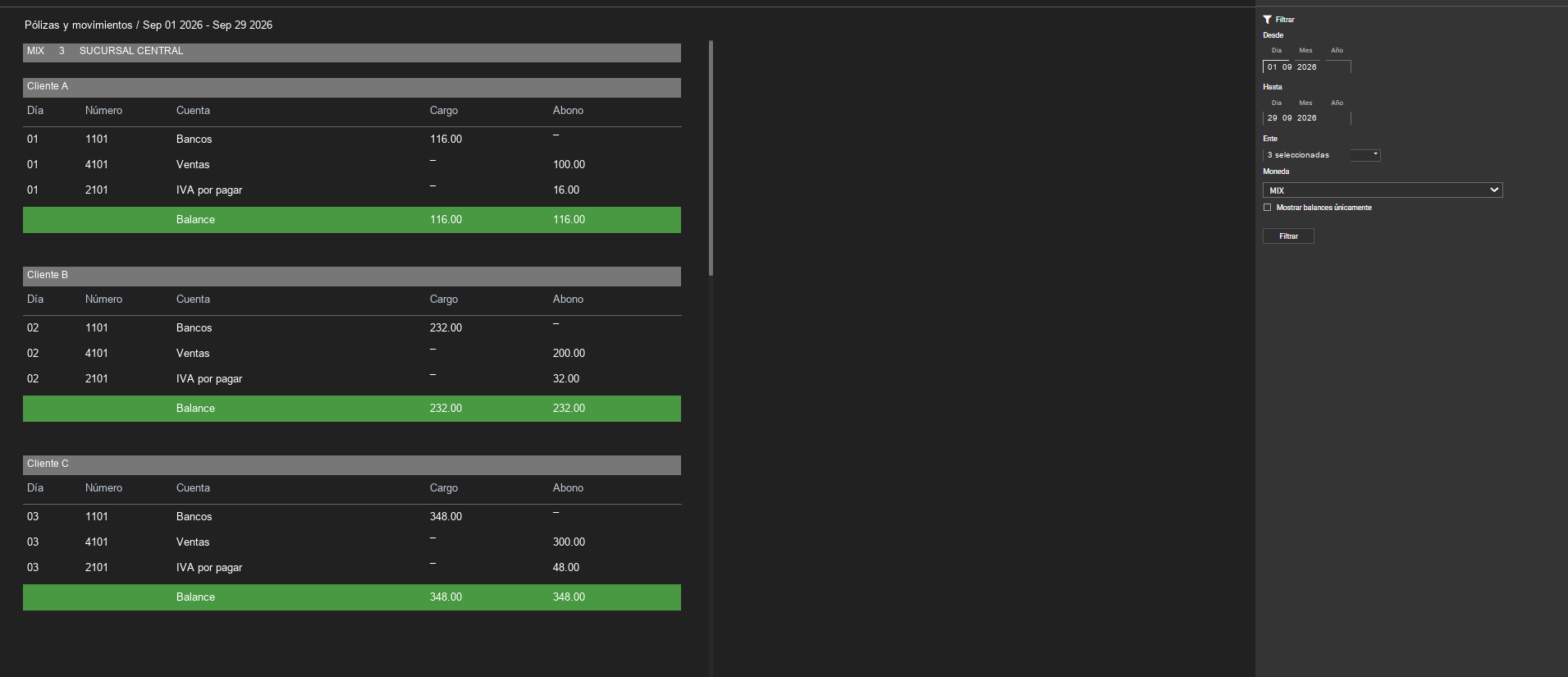Click Bancos account in Cliente A
This screenshot has height=677, width=1568.
[x=194, y=140]
